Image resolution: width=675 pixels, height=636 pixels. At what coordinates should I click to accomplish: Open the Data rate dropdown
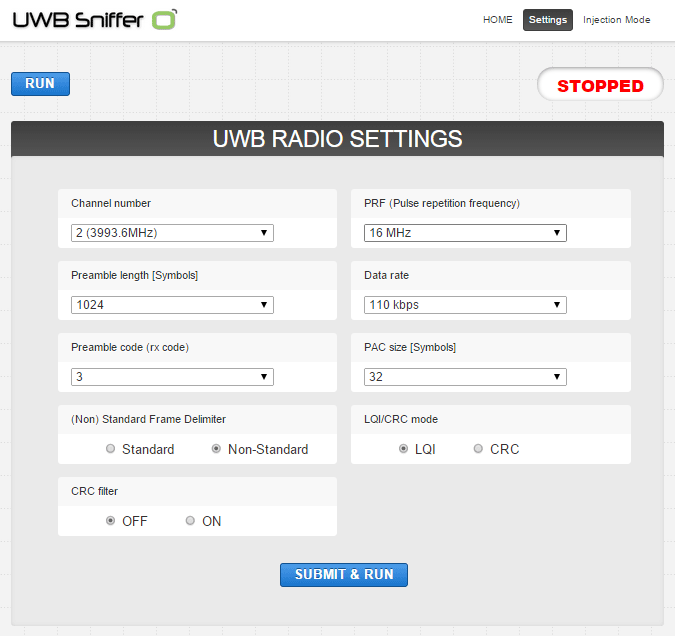pyautogui.click(x=465, y=305)
